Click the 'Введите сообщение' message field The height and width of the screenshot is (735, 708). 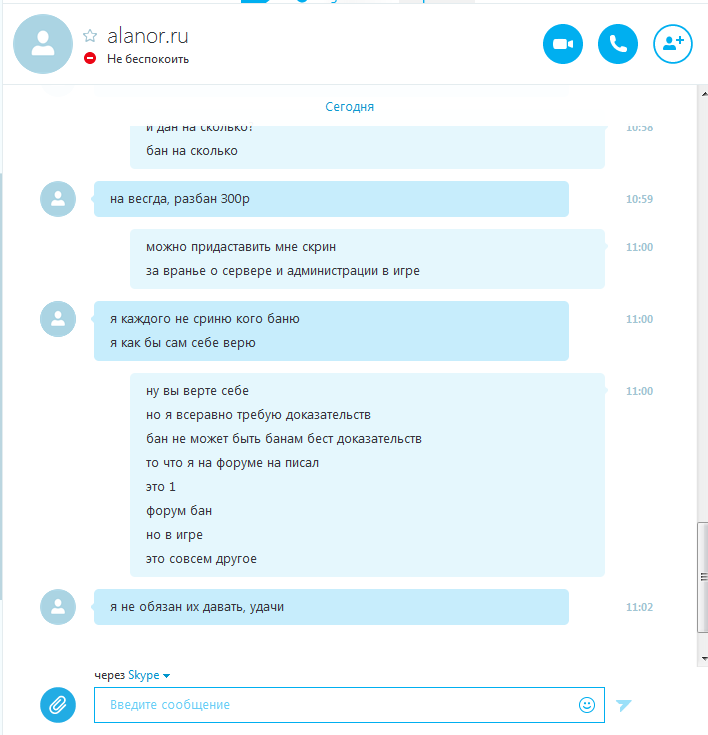coord(349,705)
